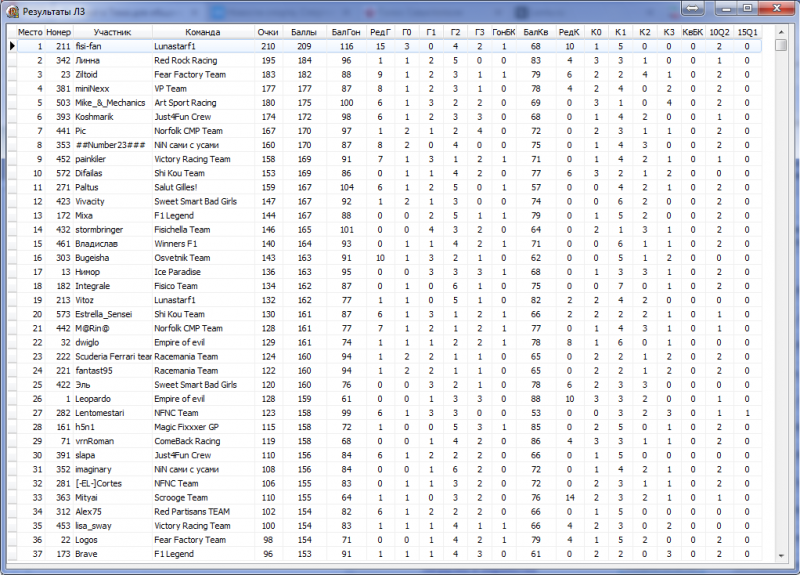Sort by the Участник column header
The image size is (800, 575).
112,33
